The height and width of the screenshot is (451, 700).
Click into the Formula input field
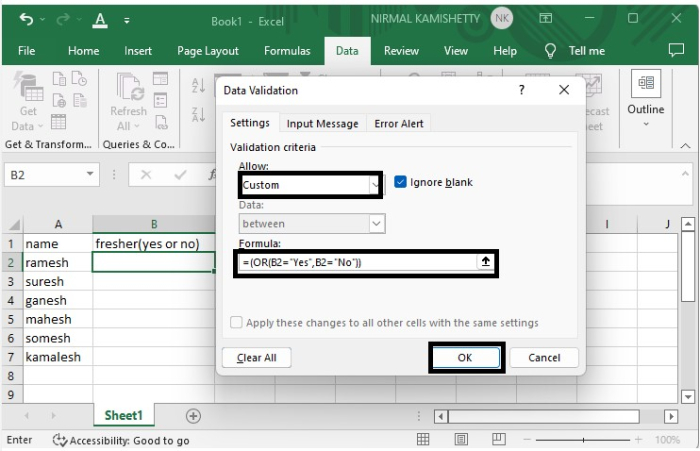(358, 263)
